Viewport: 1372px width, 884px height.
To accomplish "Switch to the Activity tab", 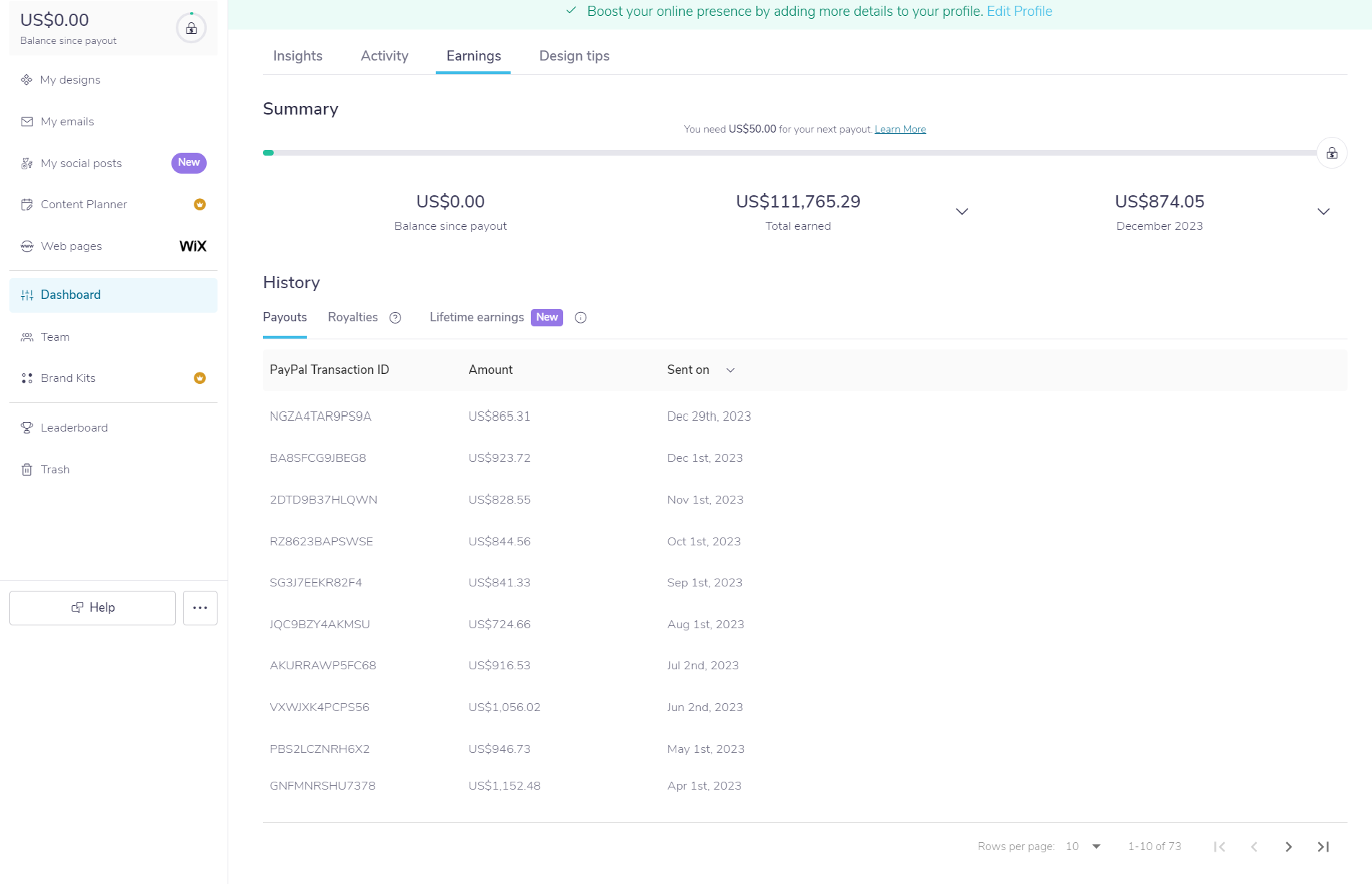I will pos(385,56).
